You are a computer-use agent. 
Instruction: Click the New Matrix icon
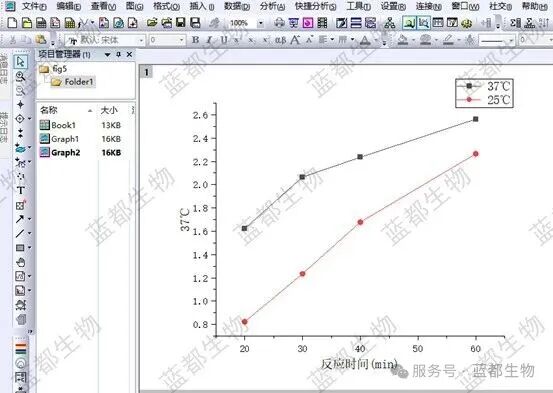(70, 23)
